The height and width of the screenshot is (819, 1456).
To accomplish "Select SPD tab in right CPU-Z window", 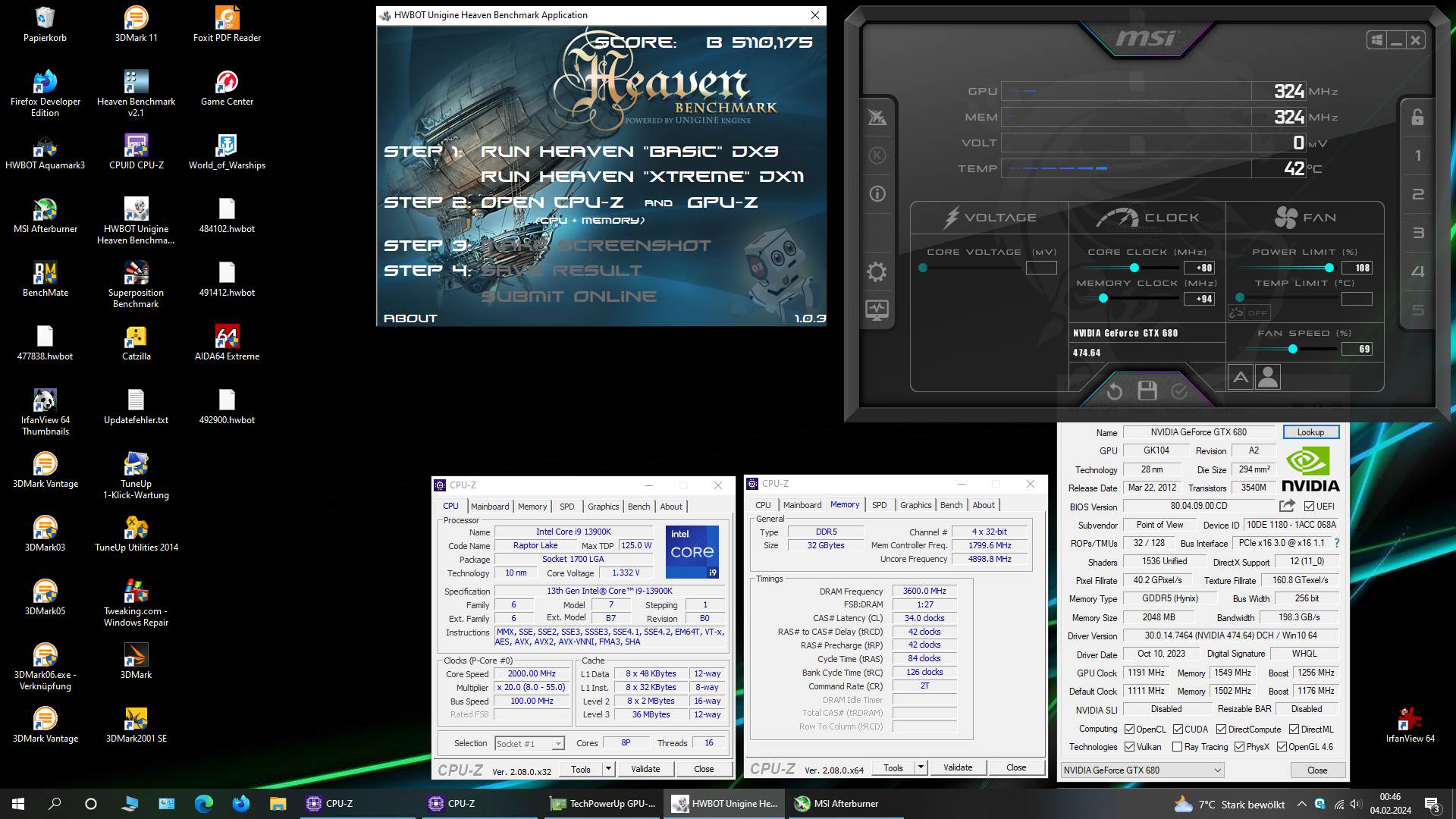I will (x=879, y=504).
